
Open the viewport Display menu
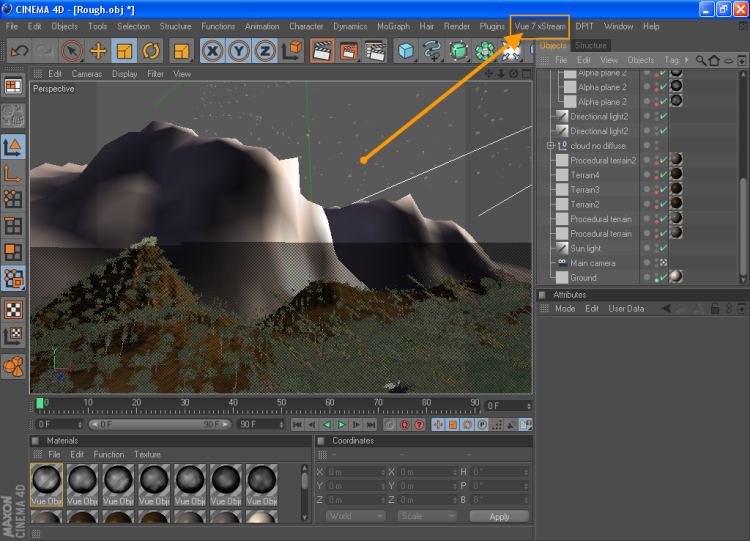[x=124, y=74]
